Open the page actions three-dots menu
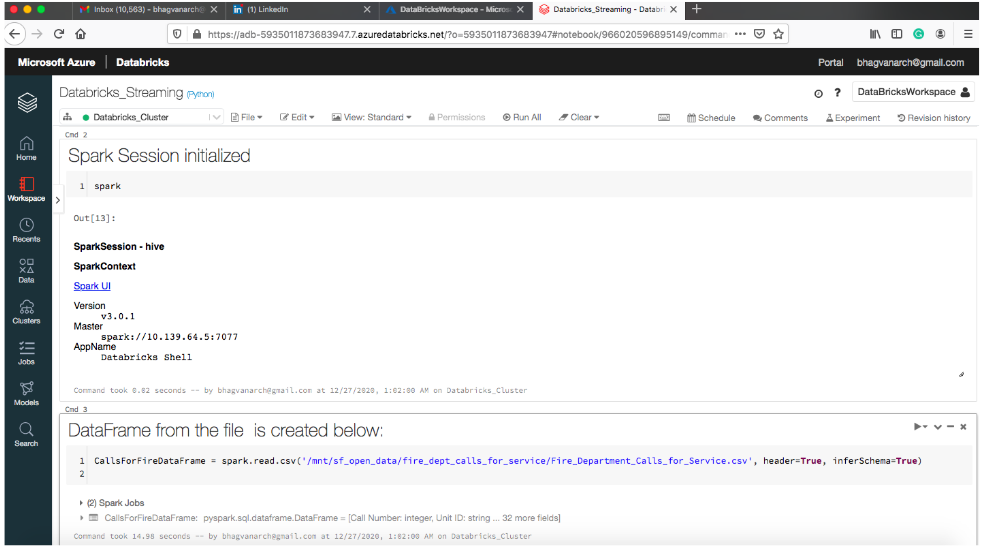The height and width of the screenshot is (555, 986). (x=741, y=34)
